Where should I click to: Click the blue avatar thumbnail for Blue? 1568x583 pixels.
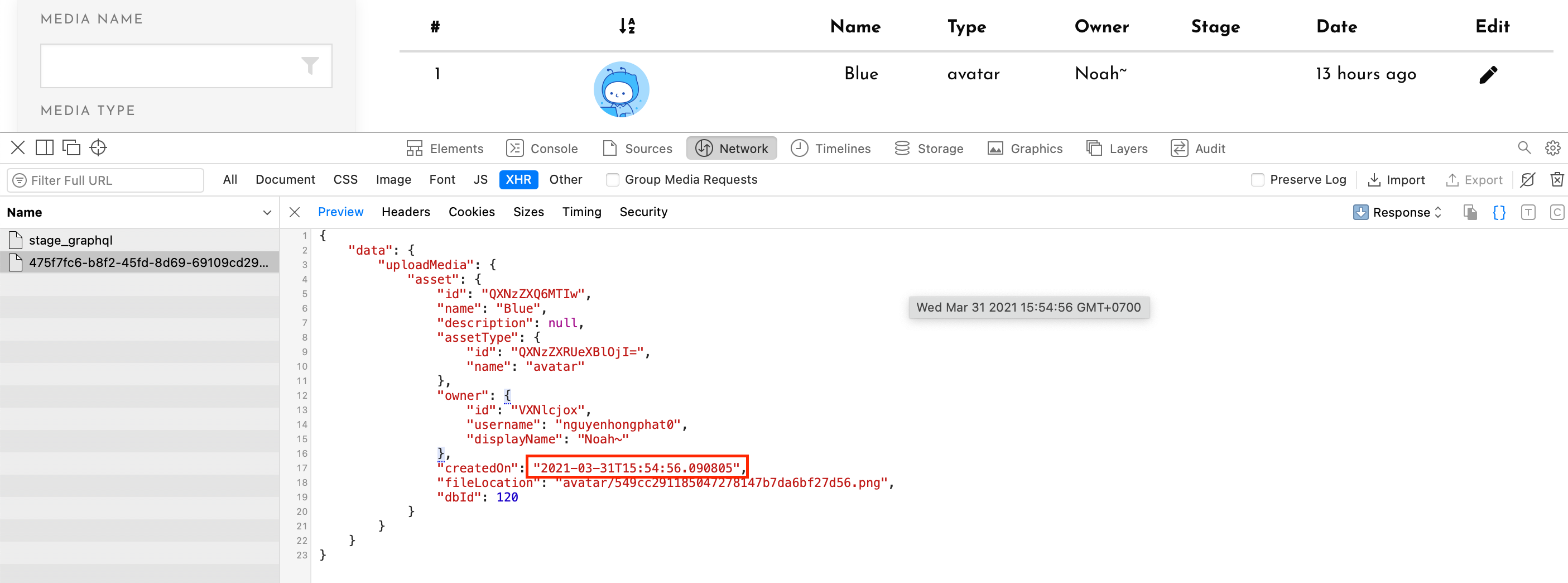(622, 88)
